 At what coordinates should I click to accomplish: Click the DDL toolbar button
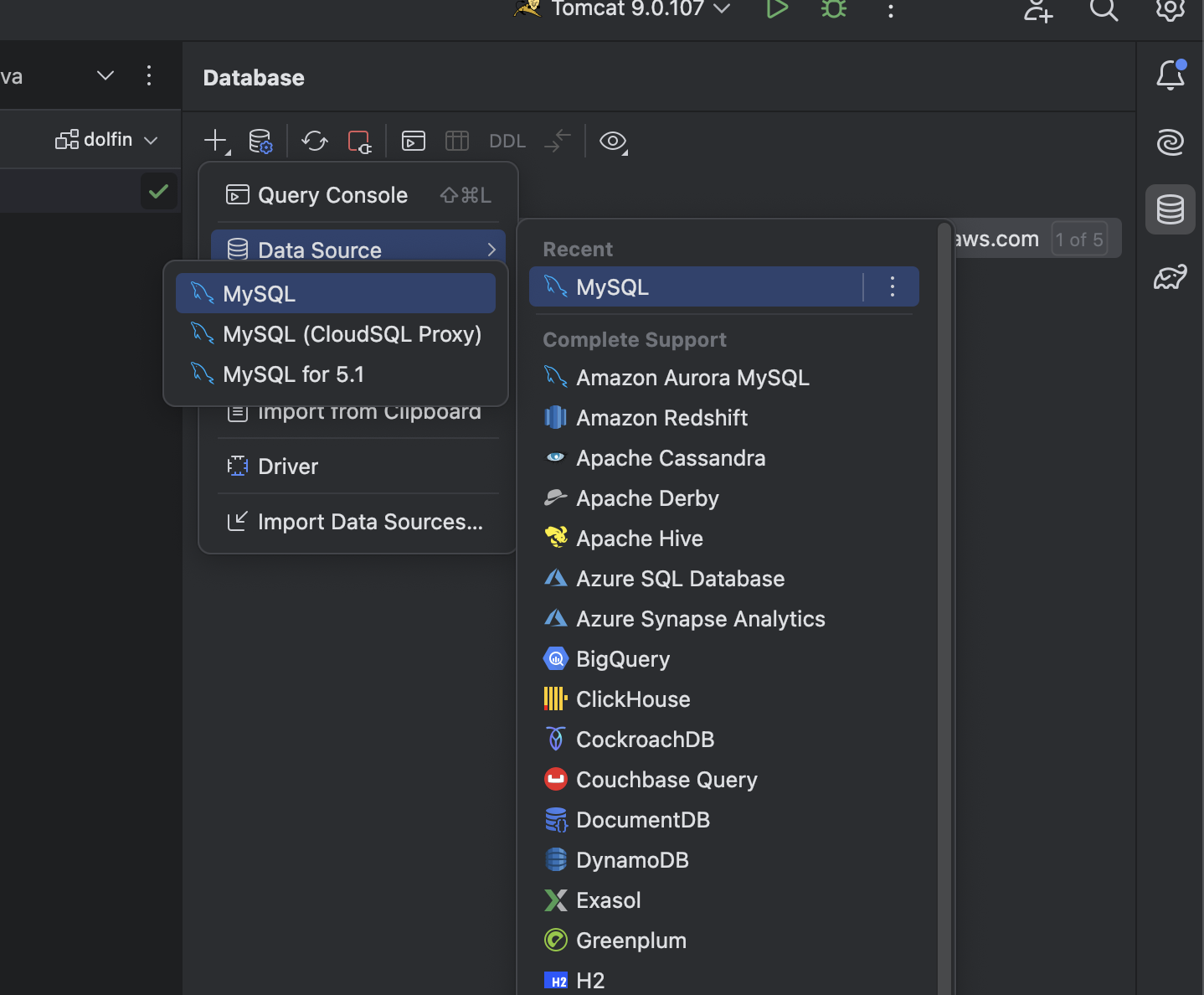coord(507,141)
